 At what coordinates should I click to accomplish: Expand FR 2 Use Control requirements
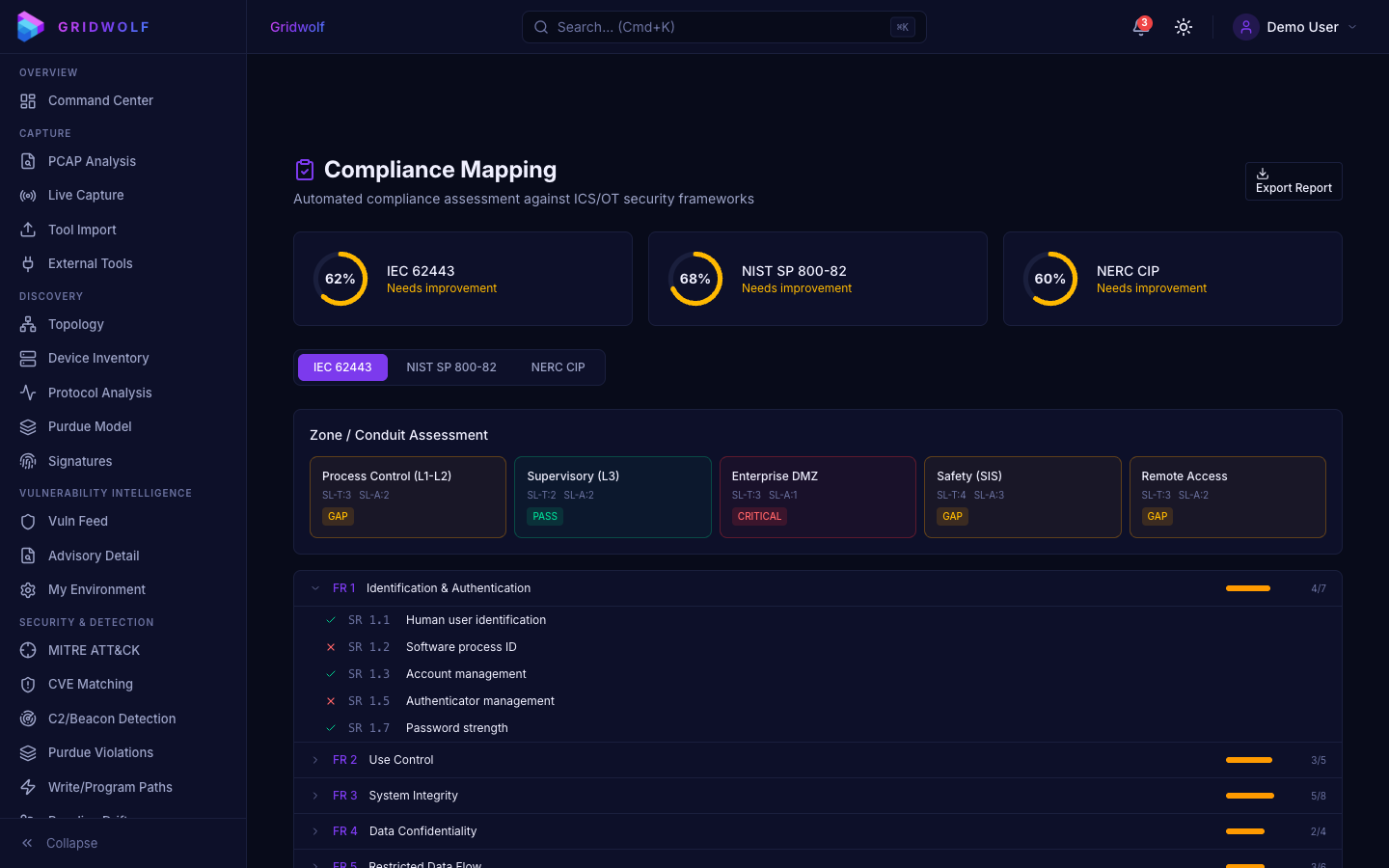pos(314,760)
